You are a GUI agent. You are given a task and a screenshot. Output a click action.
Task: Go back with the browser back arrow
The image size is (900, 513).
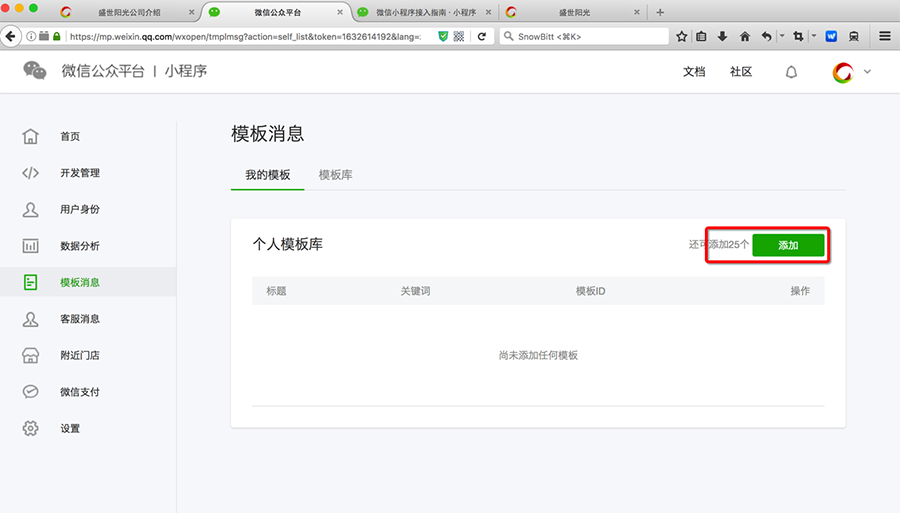click(x=10, y=36)
